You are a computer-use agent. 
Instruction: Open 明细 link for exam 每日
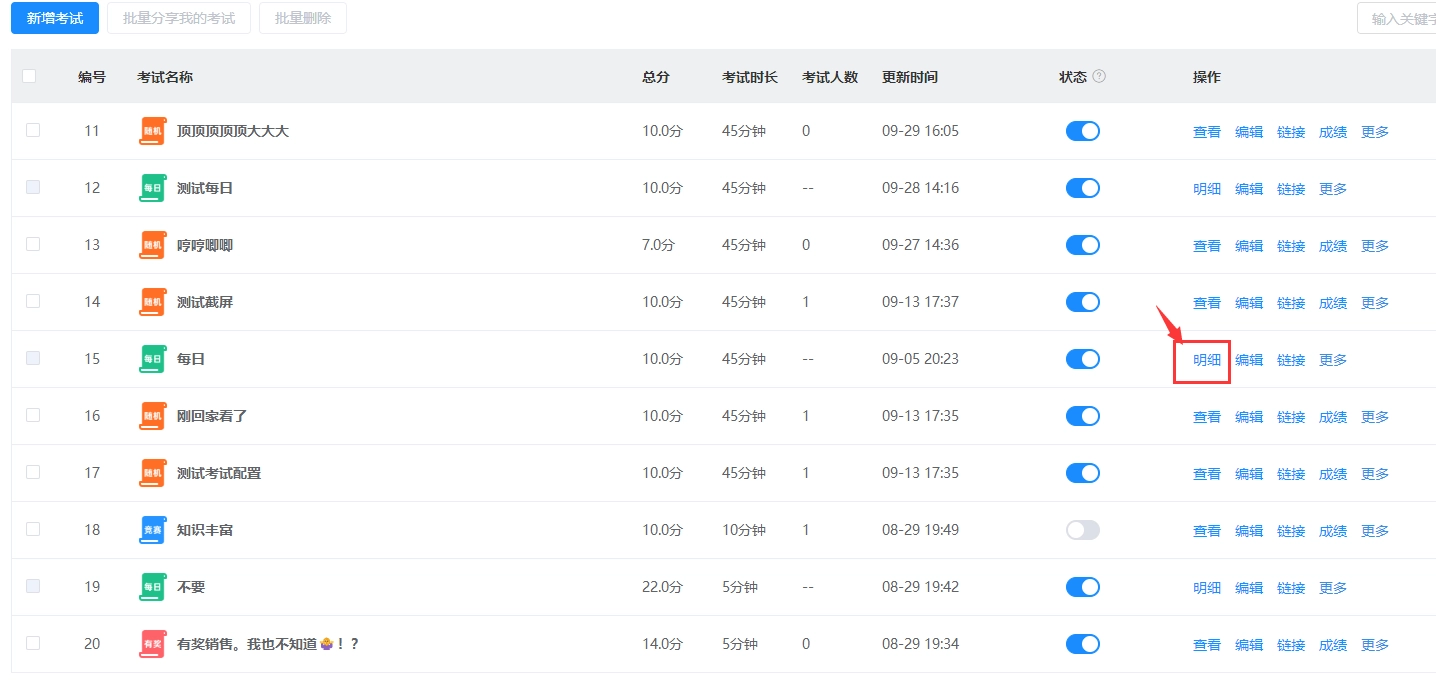[x=1206, y=360]
